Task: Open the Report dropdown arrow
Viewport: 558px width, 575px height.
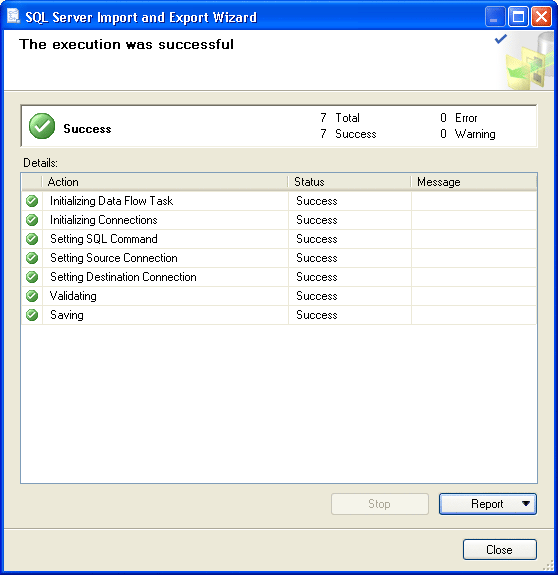Action: pyautogui.click(x=526, y=504)
